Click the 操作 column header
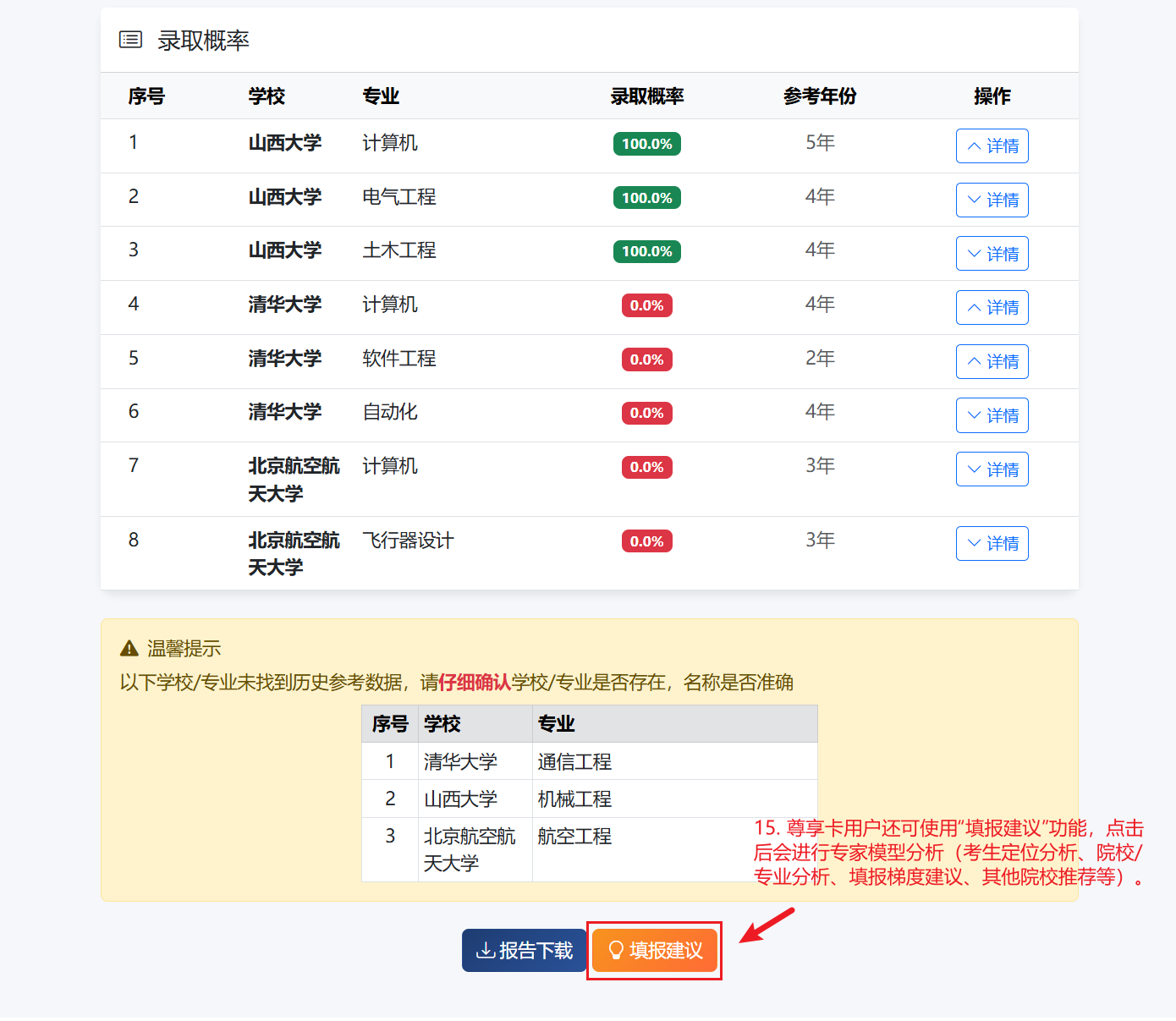 (992, 96)
